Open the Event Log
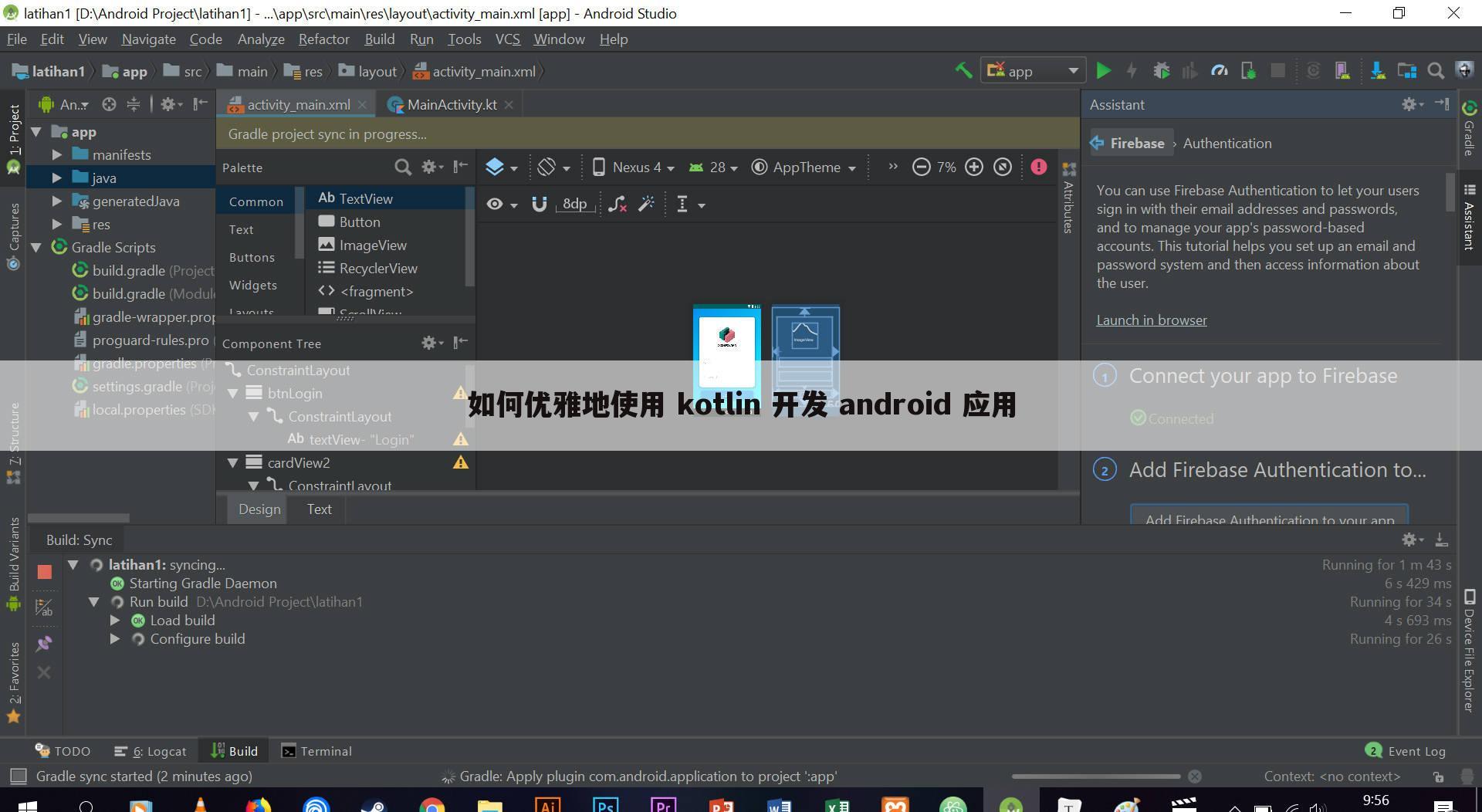Screen dimensions: 1482x812 coord(1406,751)
